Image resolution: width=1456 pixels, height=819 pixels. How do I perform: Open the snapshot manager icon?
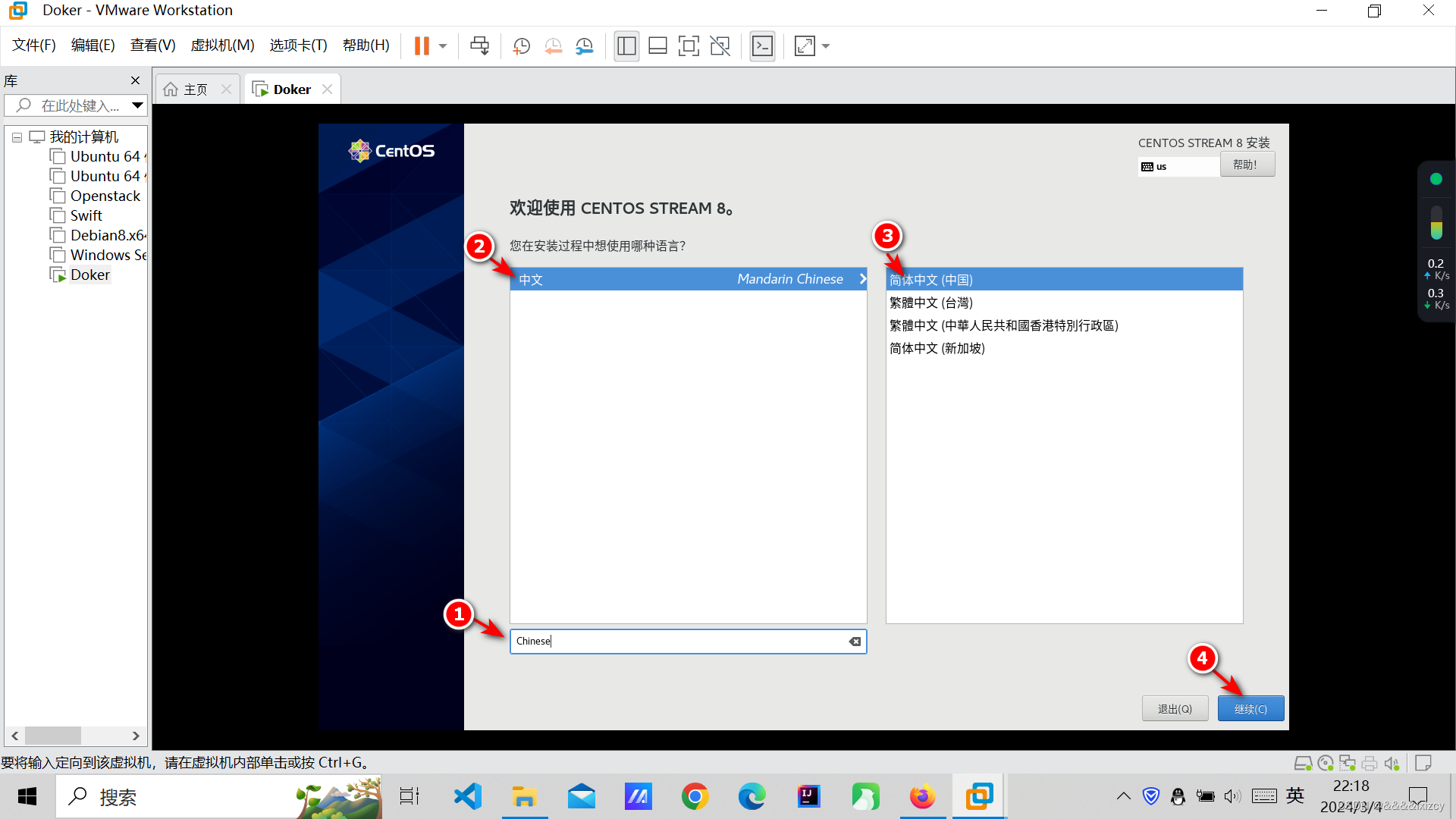584,46
